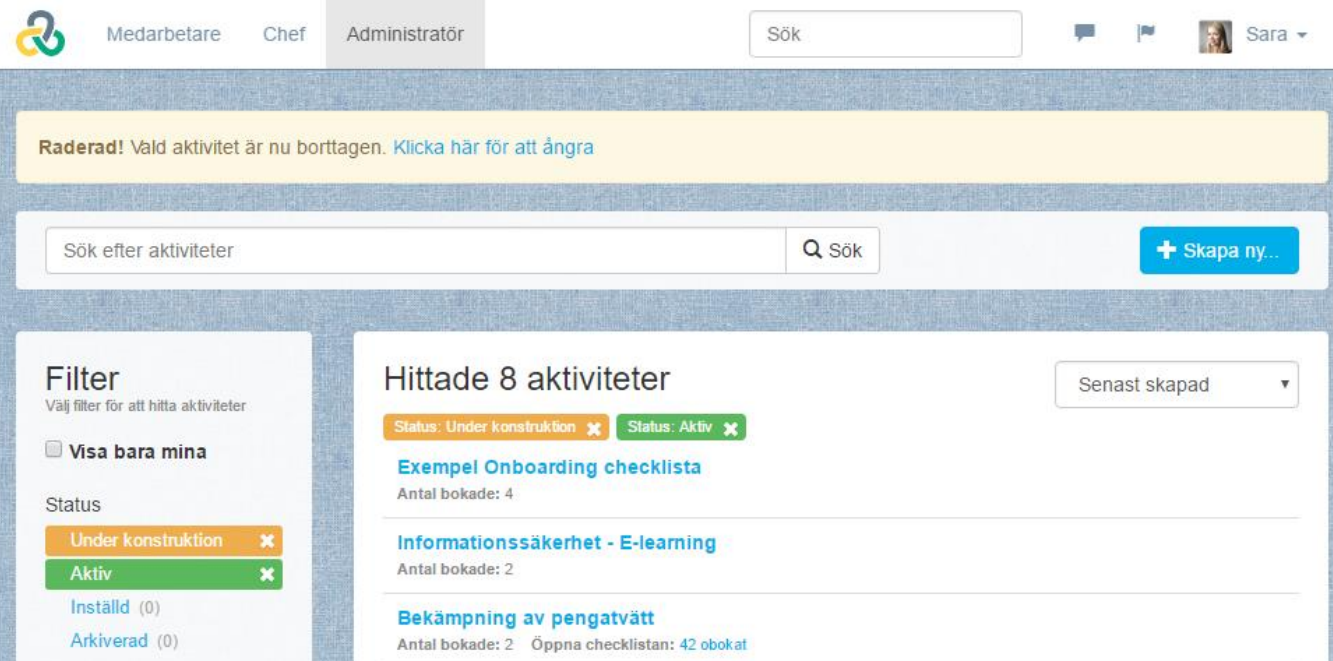The image size is (1333, 661).
Task: Open the flag notifications icon
Action: (1146, 34)
